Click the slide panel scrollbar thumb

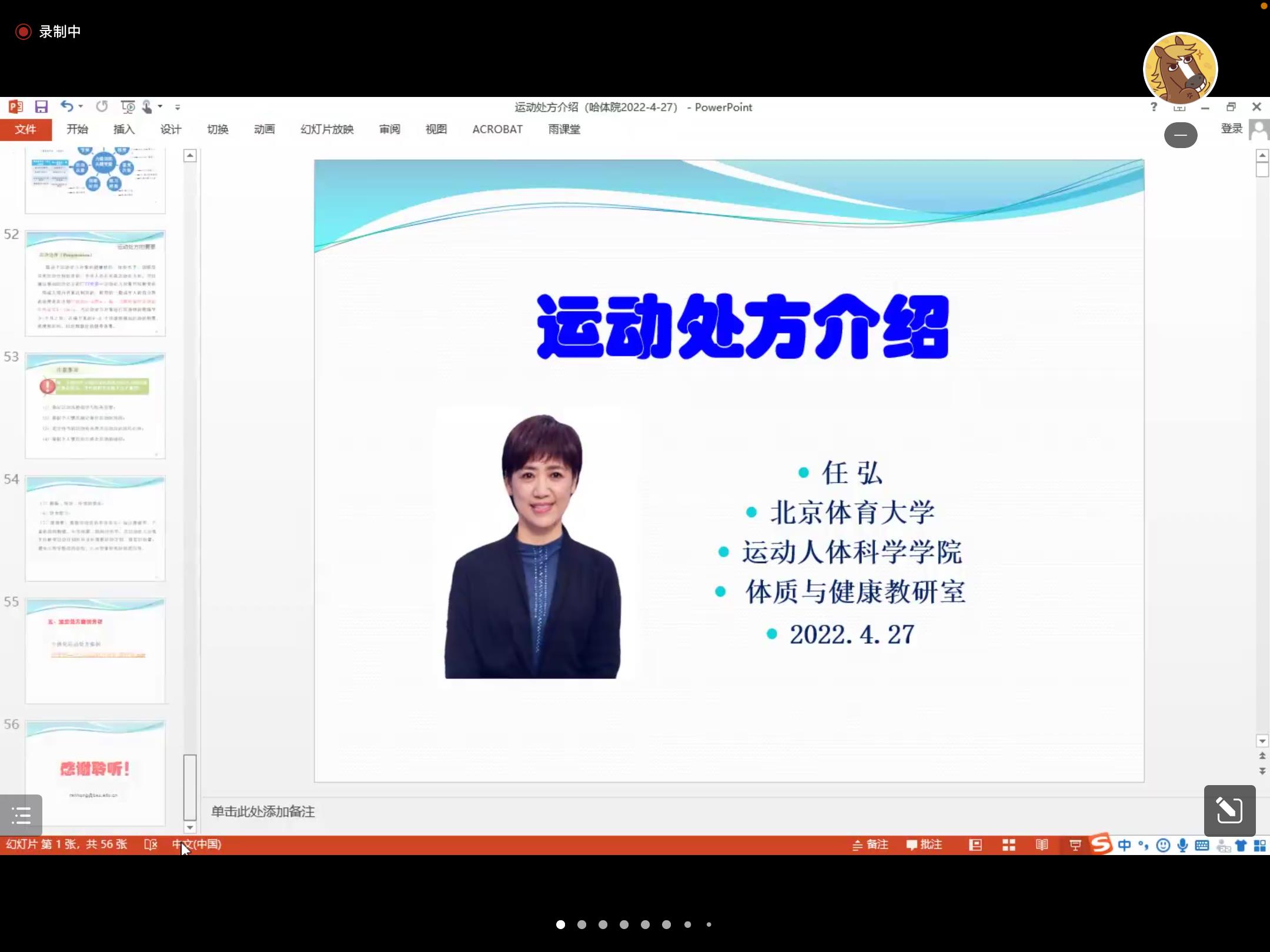click(190, 787)
